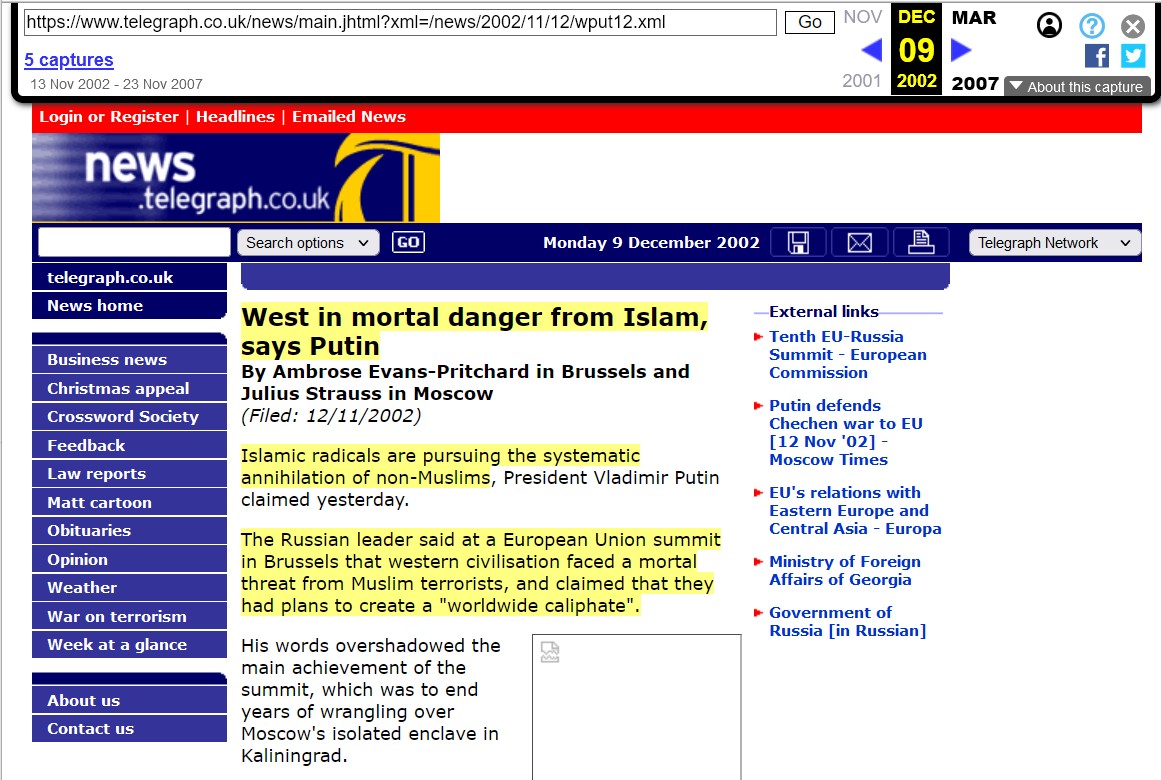Open Matt cartoon sidebar item
Screen dimensions: 1161x780
(129, 502)
